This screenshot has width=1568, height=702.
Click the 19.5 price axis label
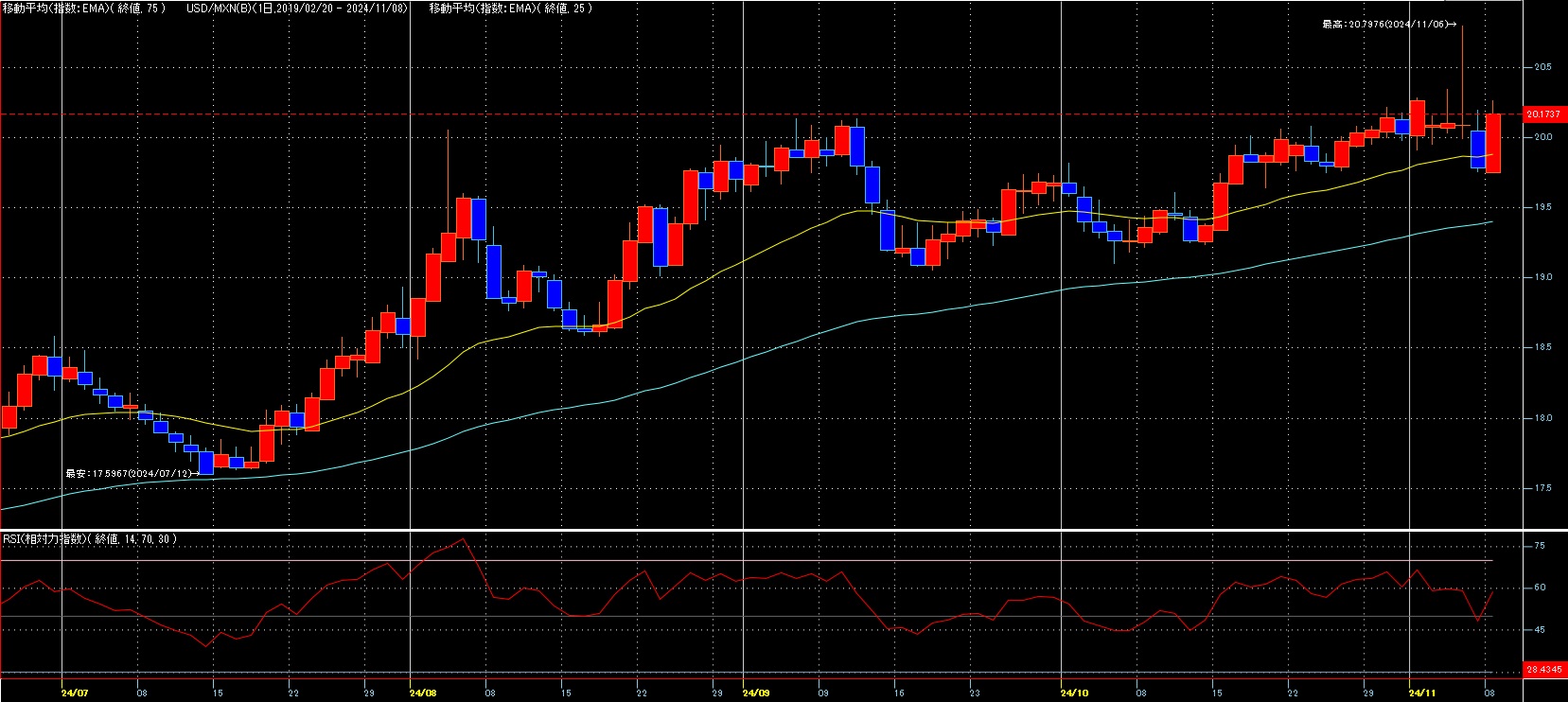1543,207
